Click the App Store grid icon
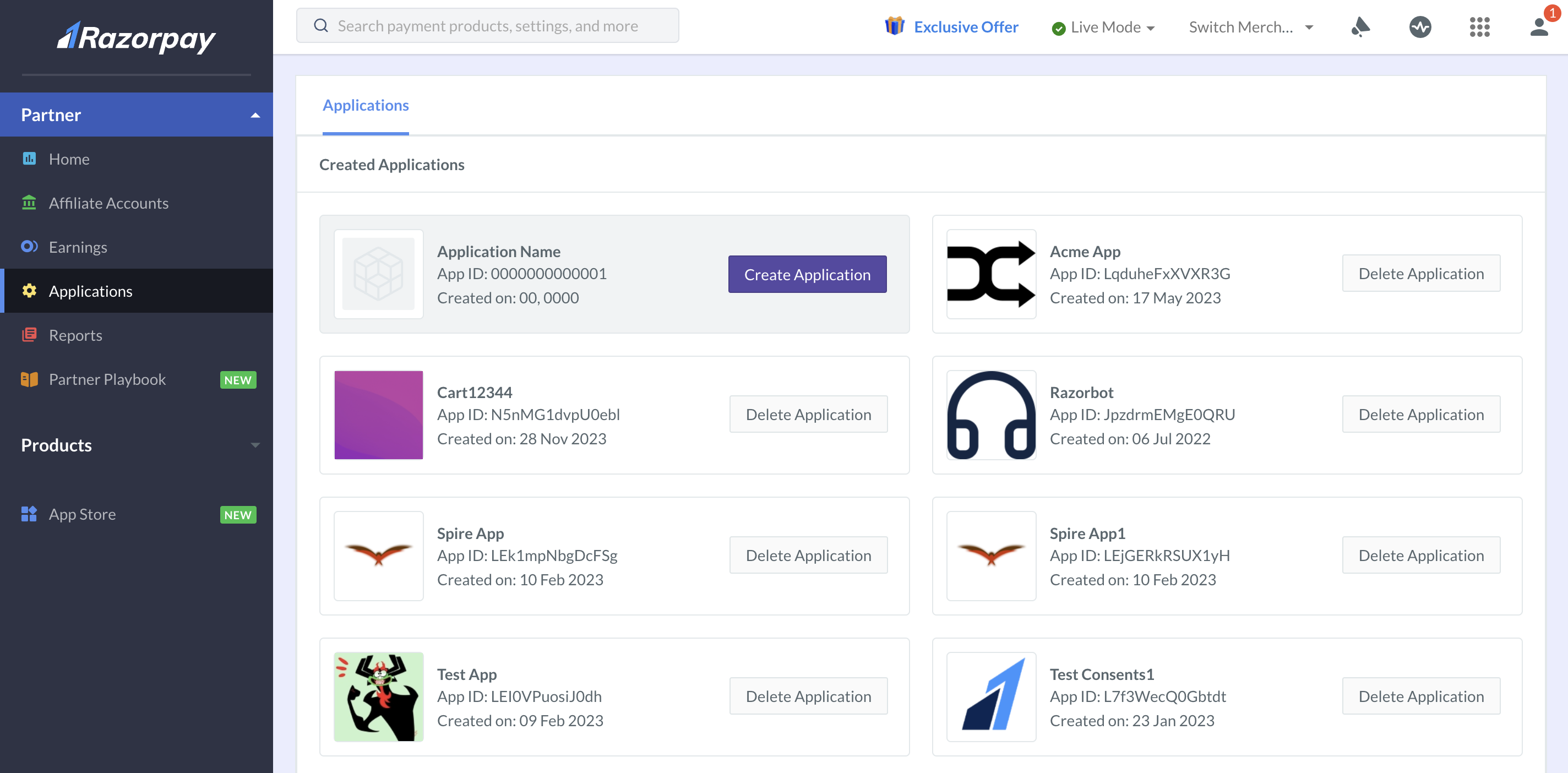This screenshot has width=1568, height=773. 29,514
